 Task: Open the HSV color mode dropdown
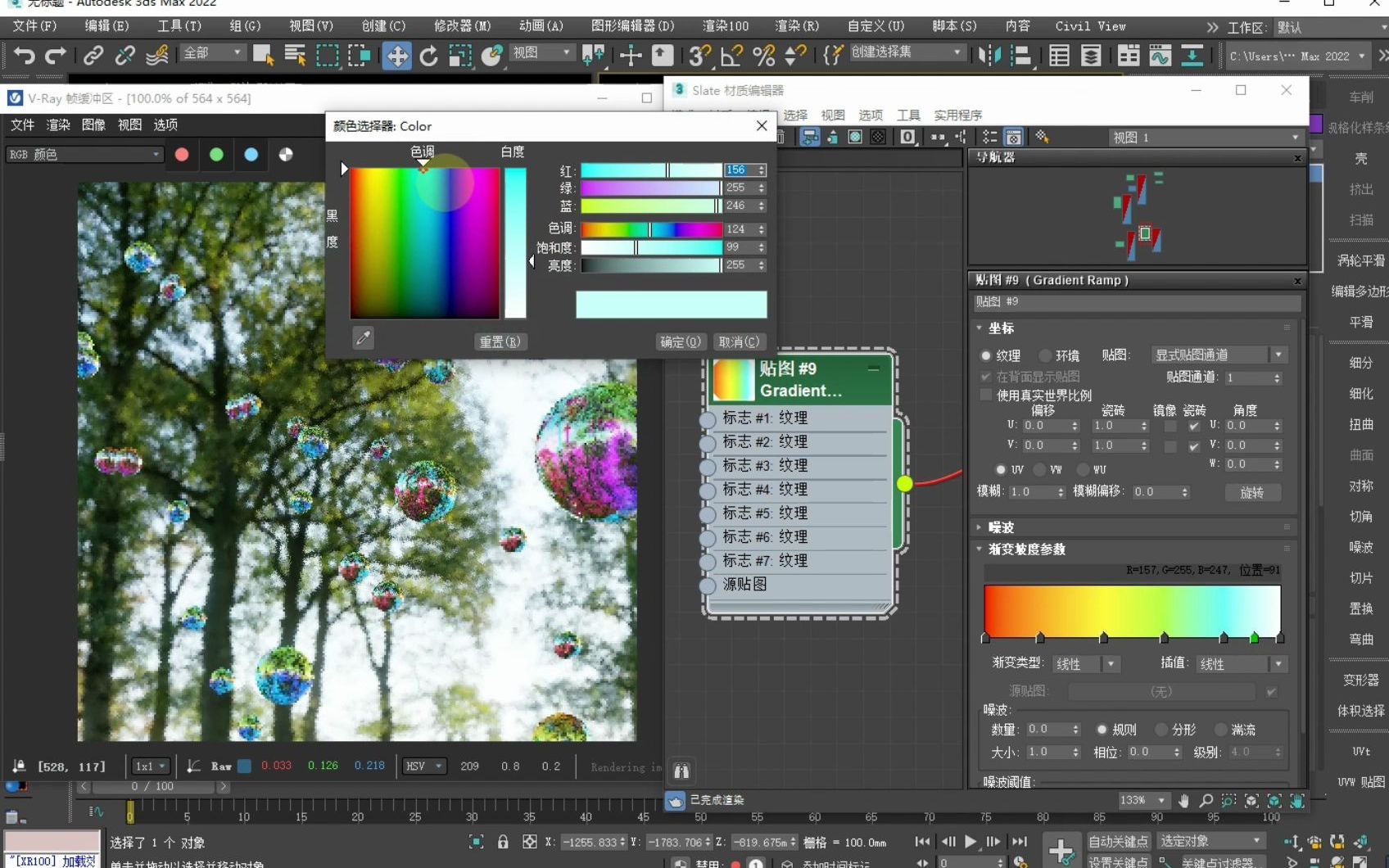[x=424, y=766]
